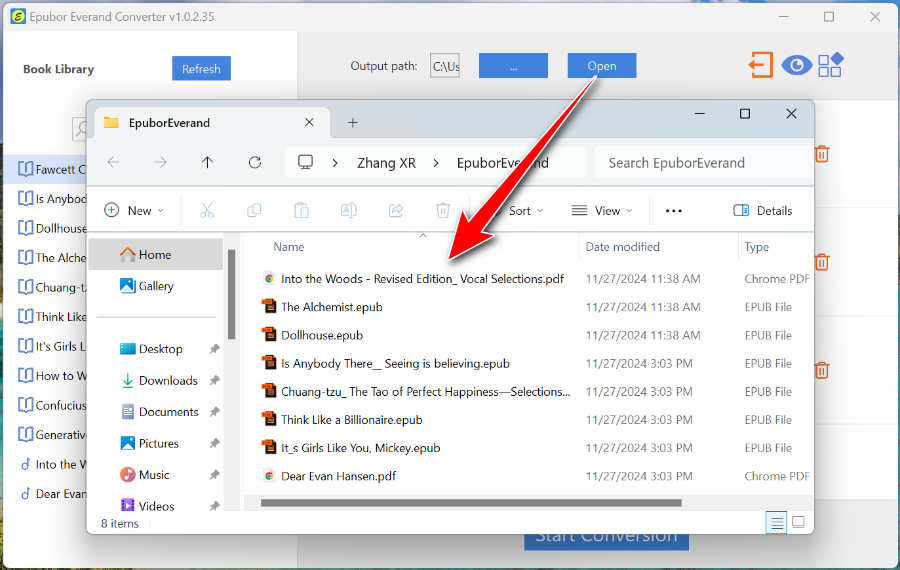Click the Delete trash icon in Explorer toolbar

click(443, 211)
